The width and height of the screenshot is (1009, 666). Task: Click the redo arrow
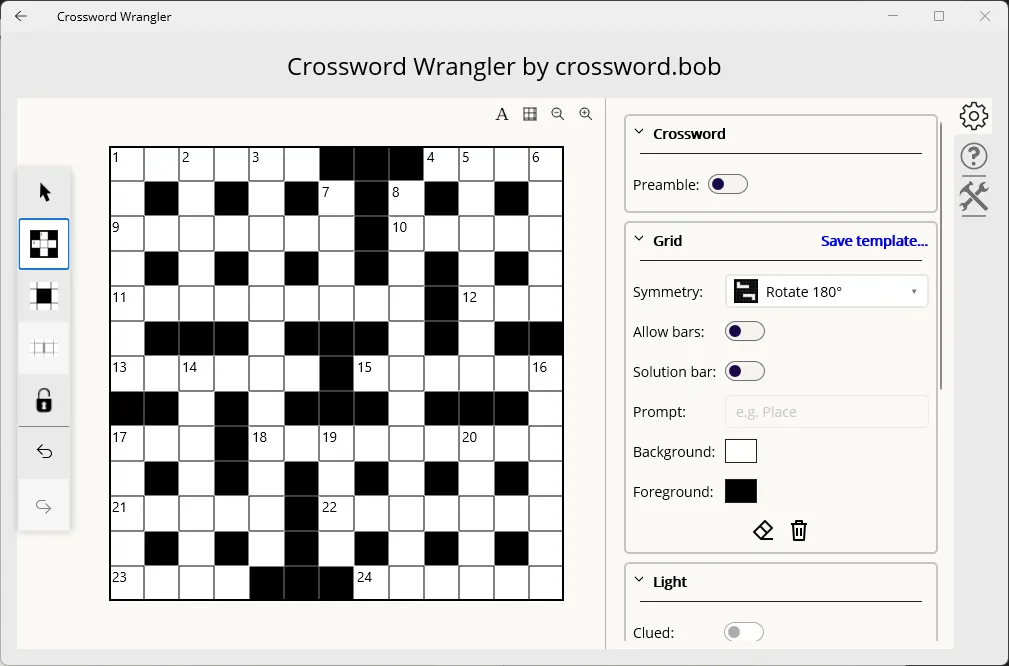tap(44, 506)
